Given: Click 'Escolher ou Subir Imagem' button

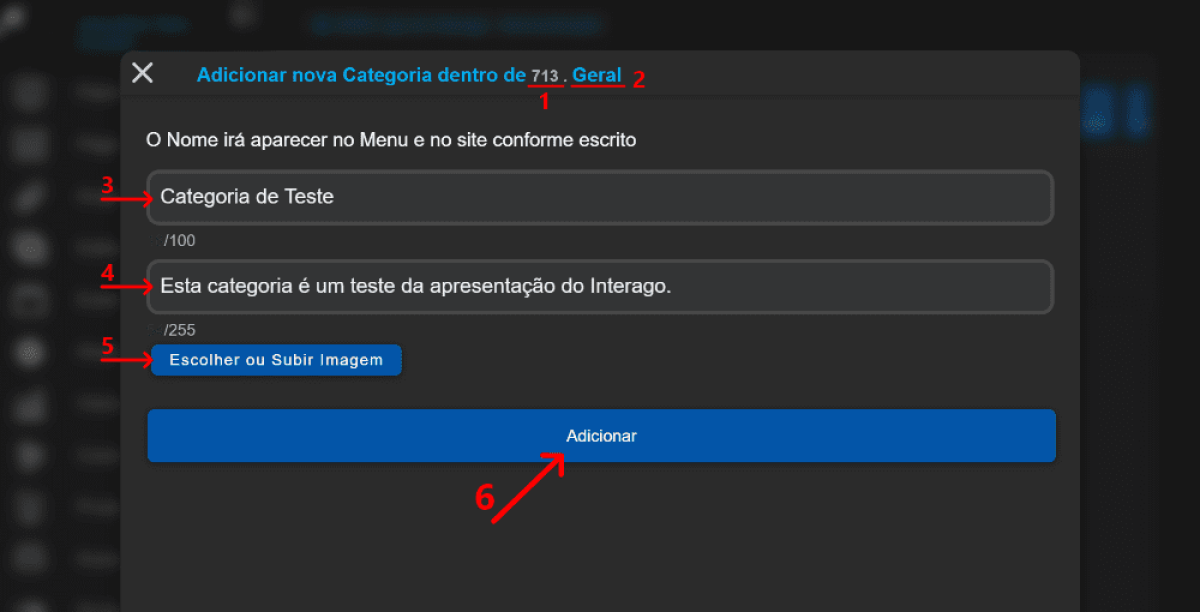Looking at the screenshot, I should (x=276, y=360).
